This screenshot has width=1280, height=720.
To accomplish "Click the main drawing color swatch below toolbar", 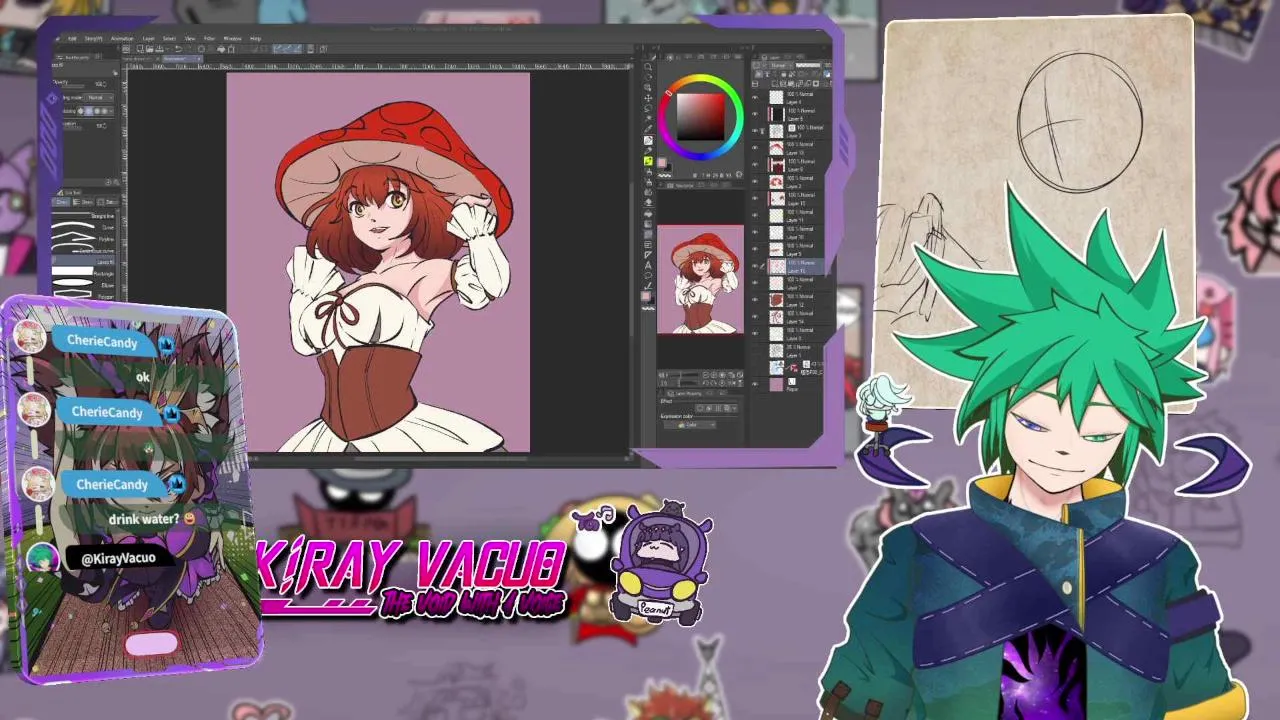I will [646, 296].
